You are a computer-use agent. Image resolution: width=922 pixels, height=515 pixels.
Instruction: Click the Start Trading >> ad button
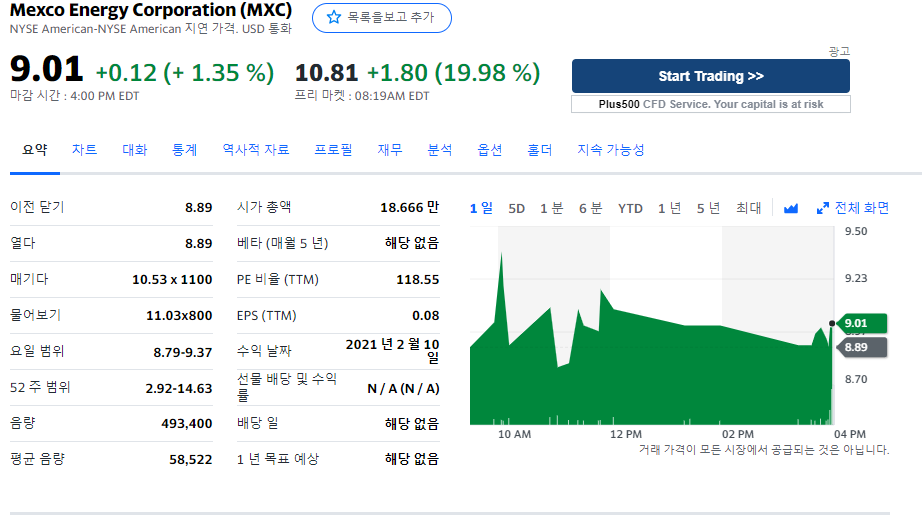pos(710,76)
